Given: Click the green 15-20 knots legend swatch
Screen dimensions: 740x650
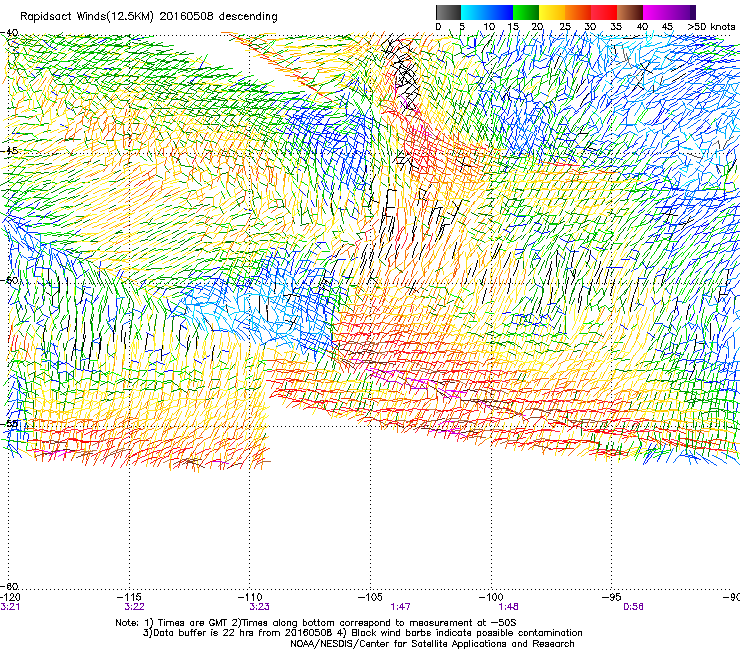Looking at the screenshot, I should [x=526, y=12].
